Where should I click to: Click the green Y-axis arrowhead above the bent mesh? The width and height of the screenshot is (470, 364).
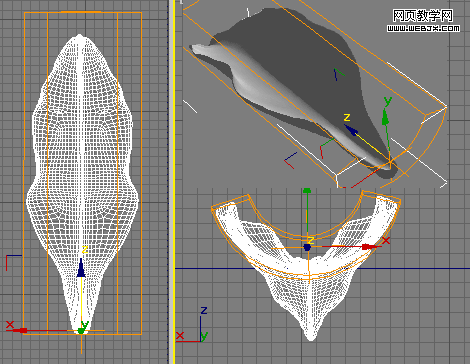pos(307,190)
